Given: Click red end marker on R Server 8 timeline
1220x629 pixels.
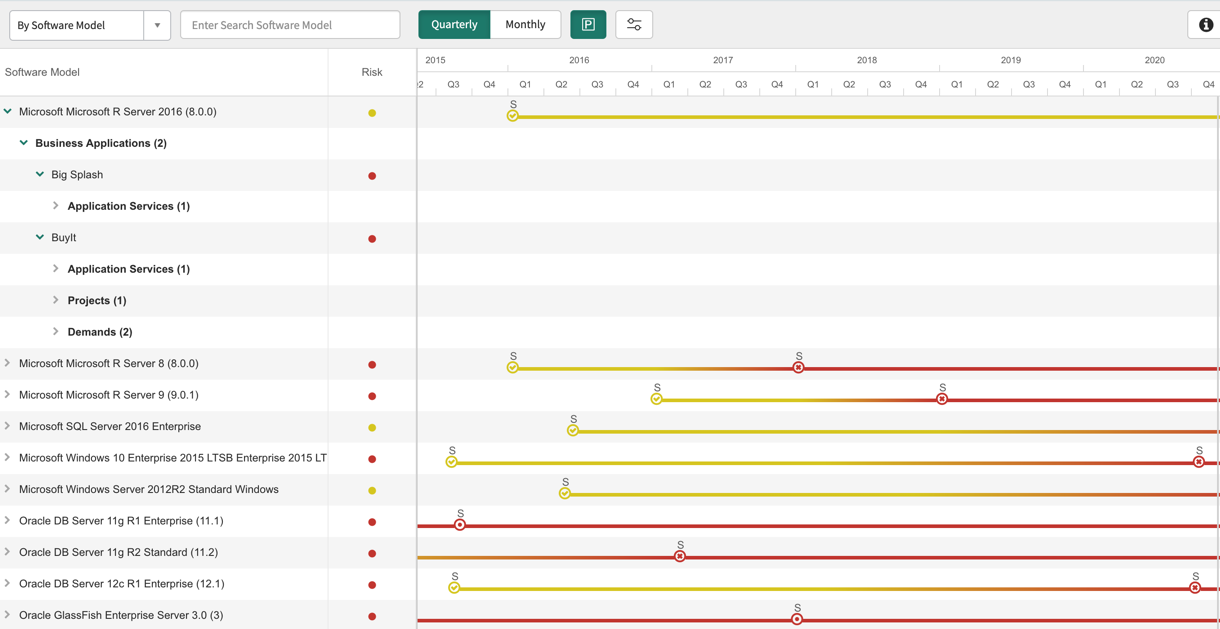Looking at the screenshot, I should (798, 368).
